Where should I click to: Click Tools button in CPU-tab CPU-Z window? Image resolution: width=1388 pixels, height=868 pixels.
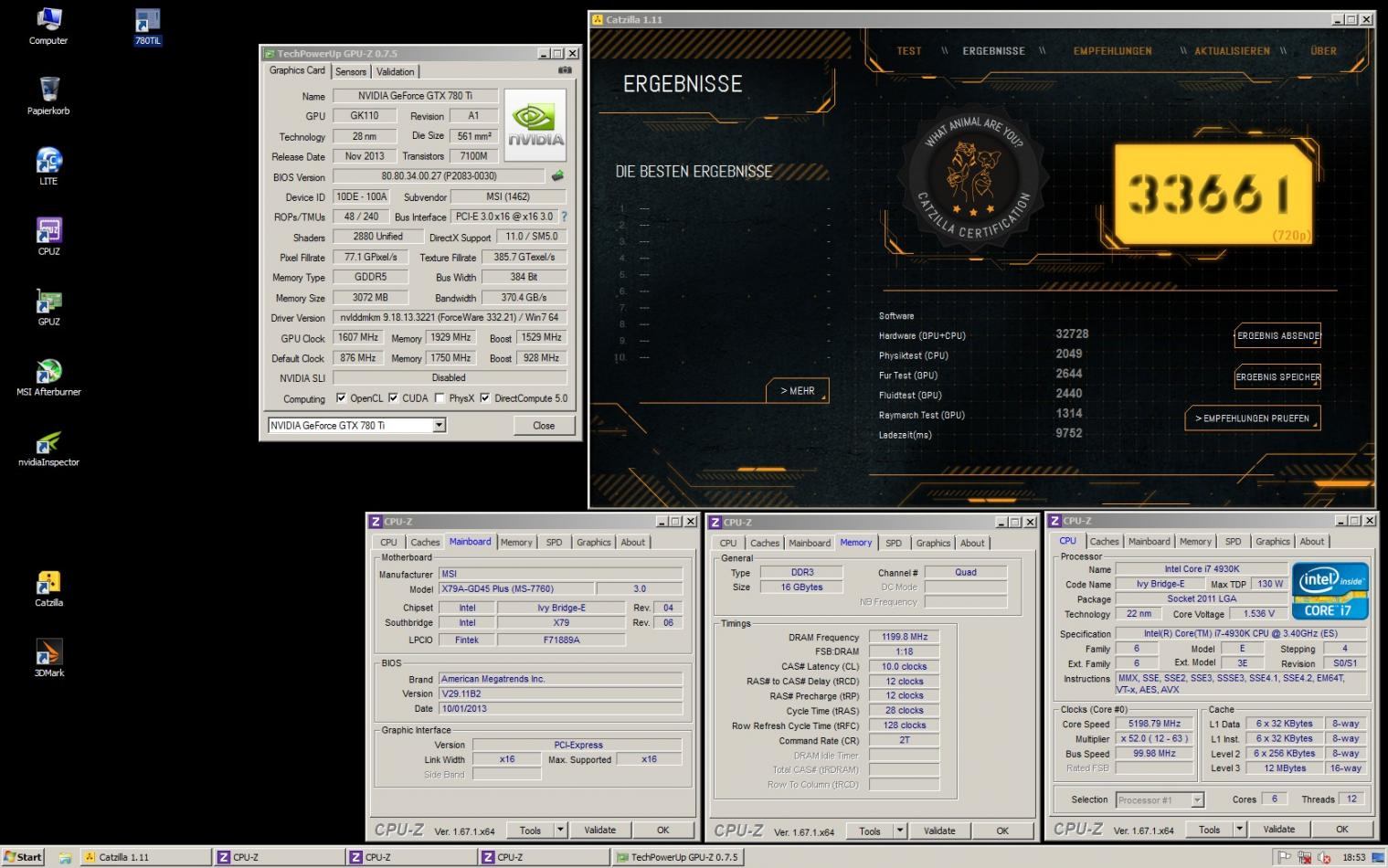coord(1209,829)
